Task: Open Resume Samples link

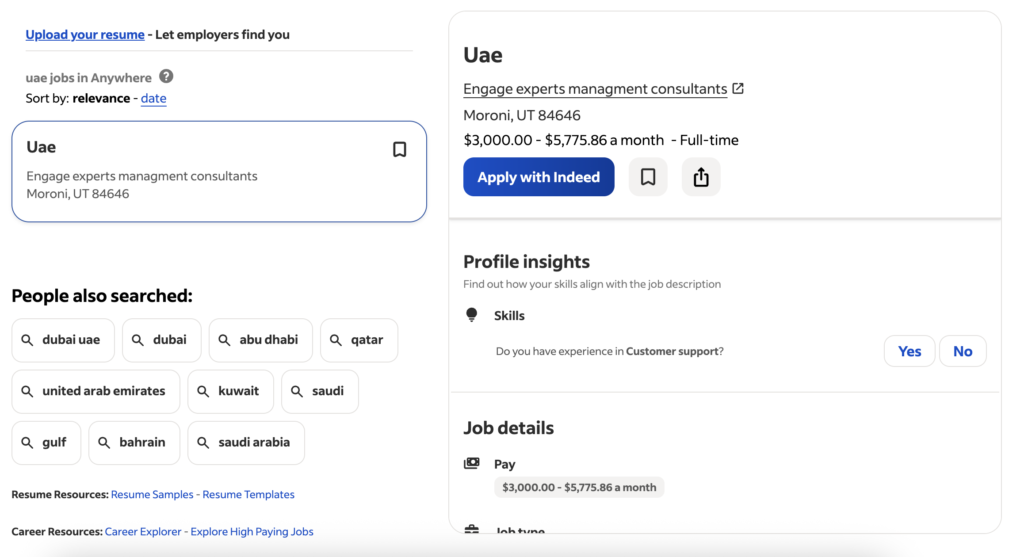Action: (x=152, y=494)
